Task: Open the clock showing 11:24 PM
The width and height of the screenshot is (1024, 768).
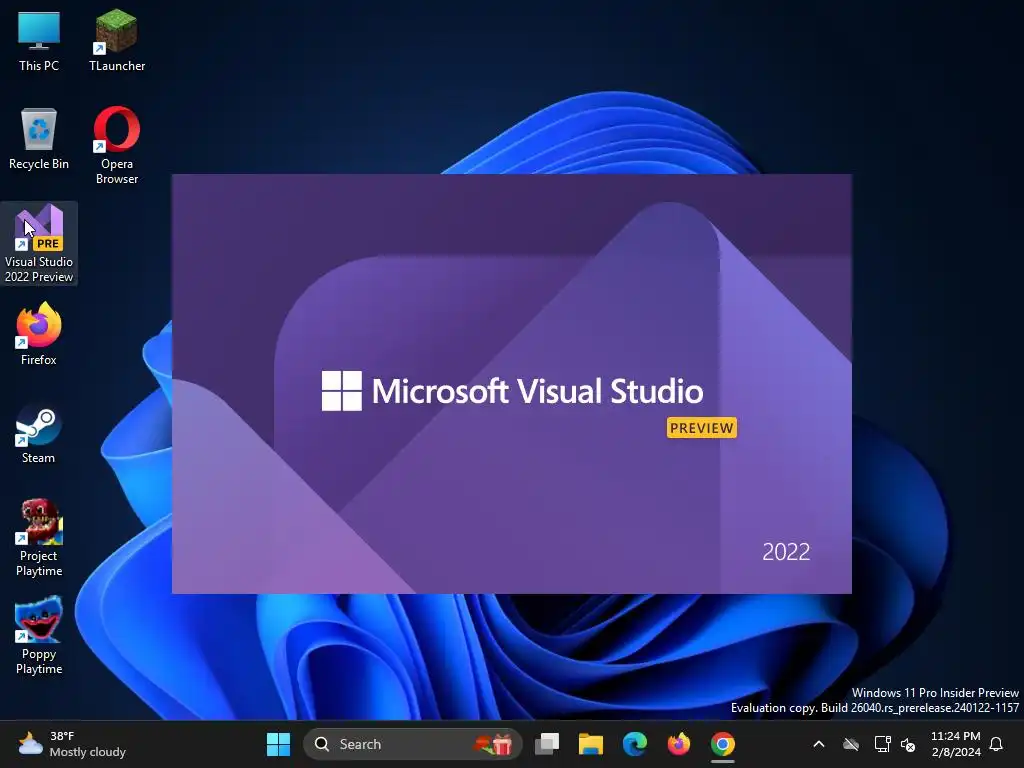Action: point(955,744)
